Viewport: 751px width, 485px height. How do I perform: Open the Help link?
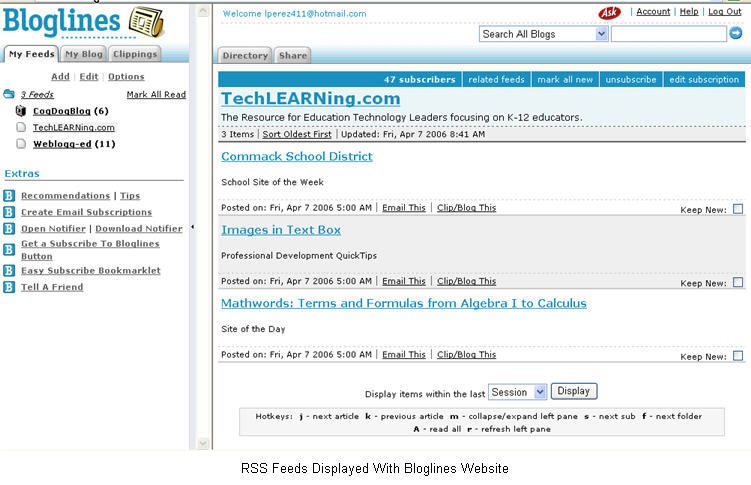coord(689,11)
